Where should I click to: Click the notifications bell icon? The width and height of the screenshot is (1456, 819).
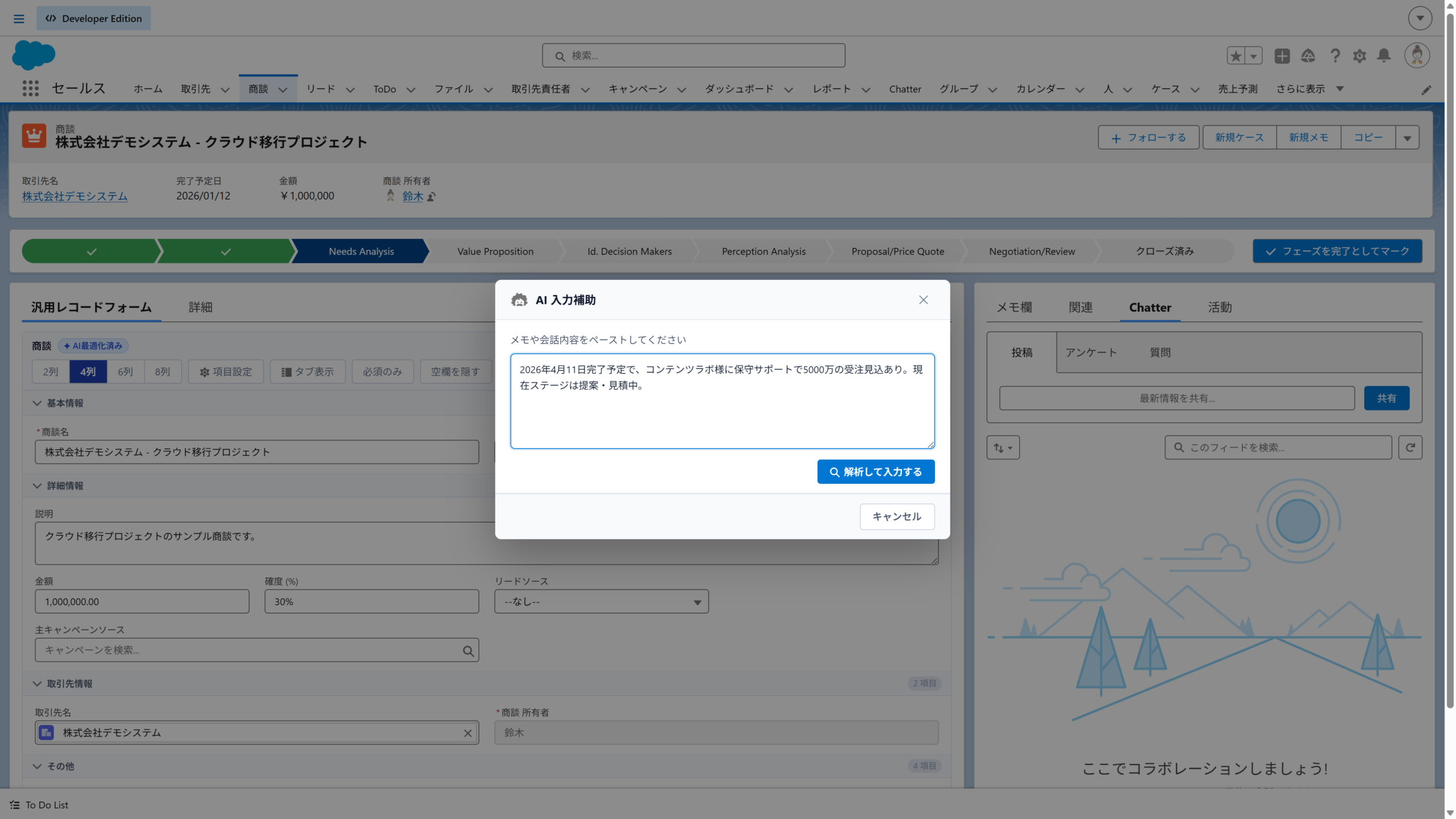[1384, 56]
